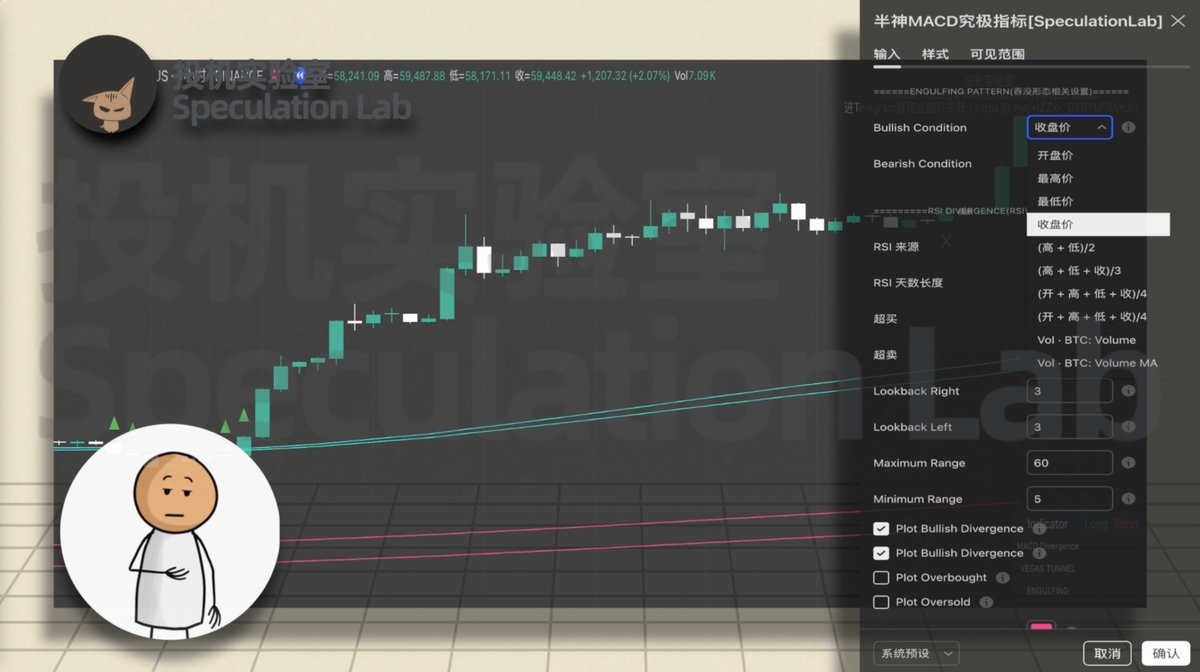Confirm settings with the 确认 button
This screenshot has width=1200, height=672.
(x=1166, y=653)
